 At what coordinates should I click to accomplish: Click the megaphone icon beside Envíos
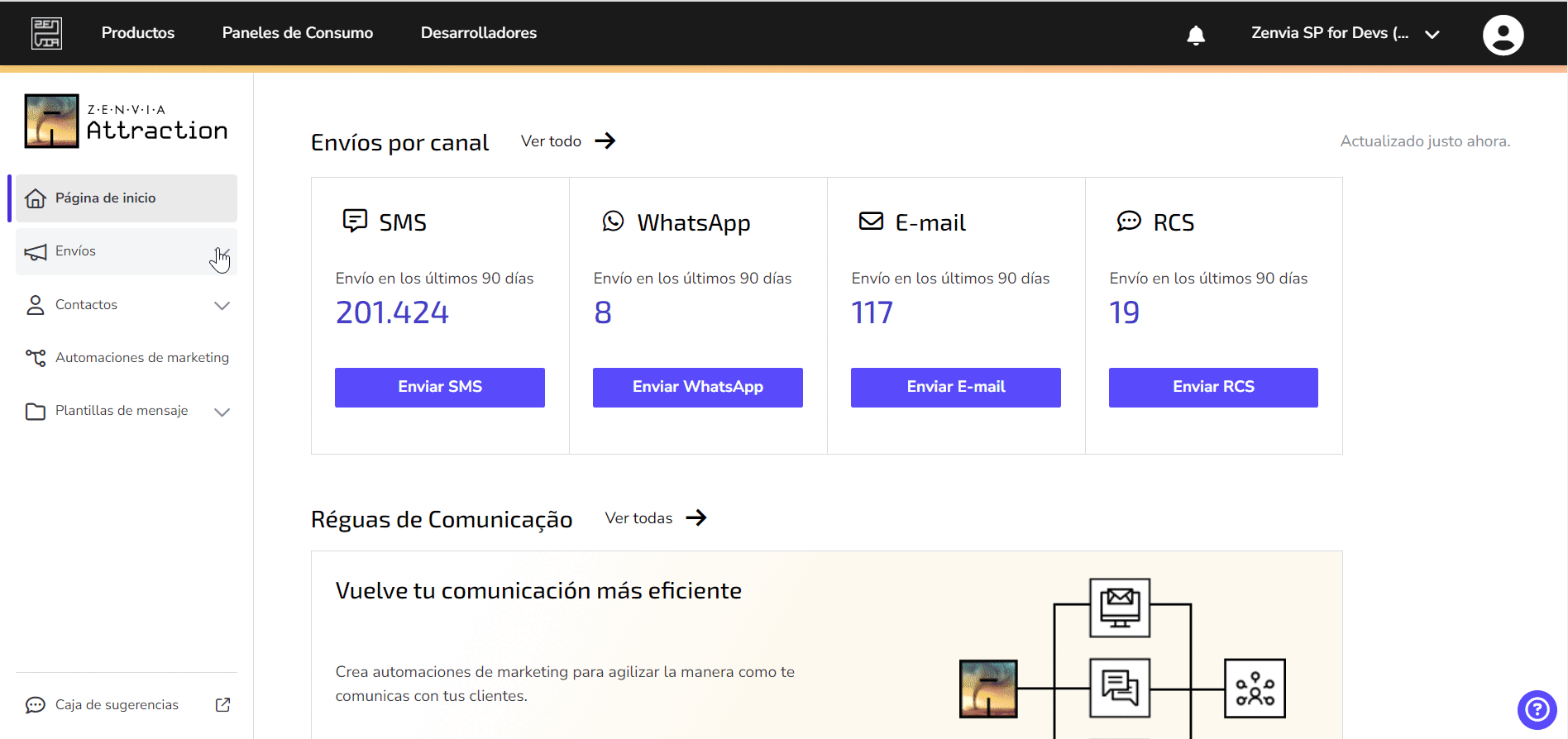tap(36, 252)
